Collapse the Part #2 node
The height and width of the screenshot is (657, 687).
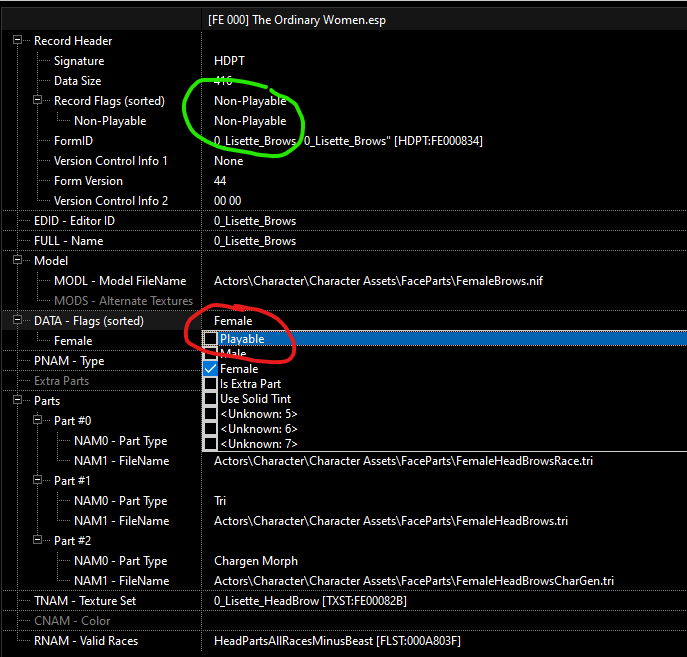[x=38, y=540]
